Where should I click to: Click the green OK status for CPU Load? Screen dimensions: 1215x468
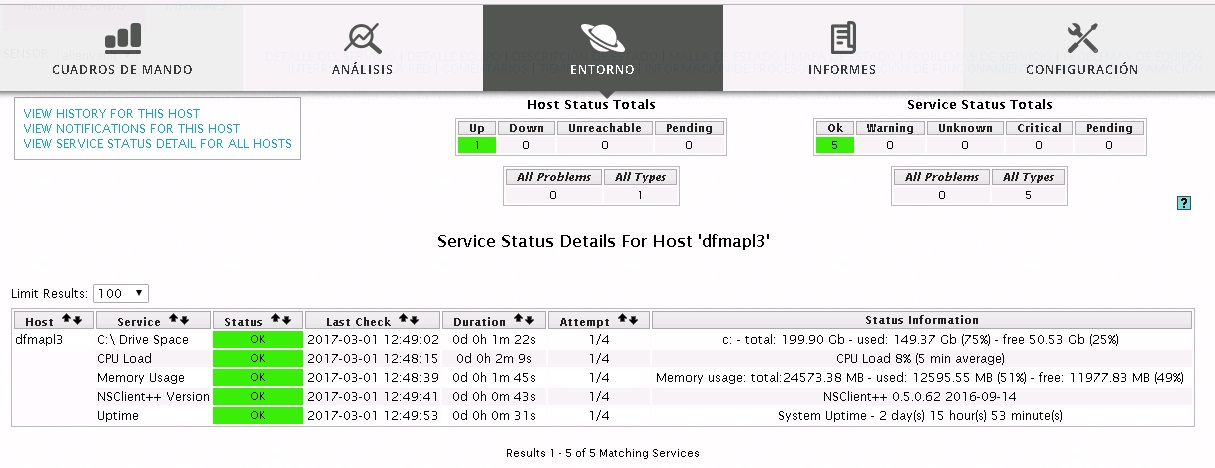[257, 358]
